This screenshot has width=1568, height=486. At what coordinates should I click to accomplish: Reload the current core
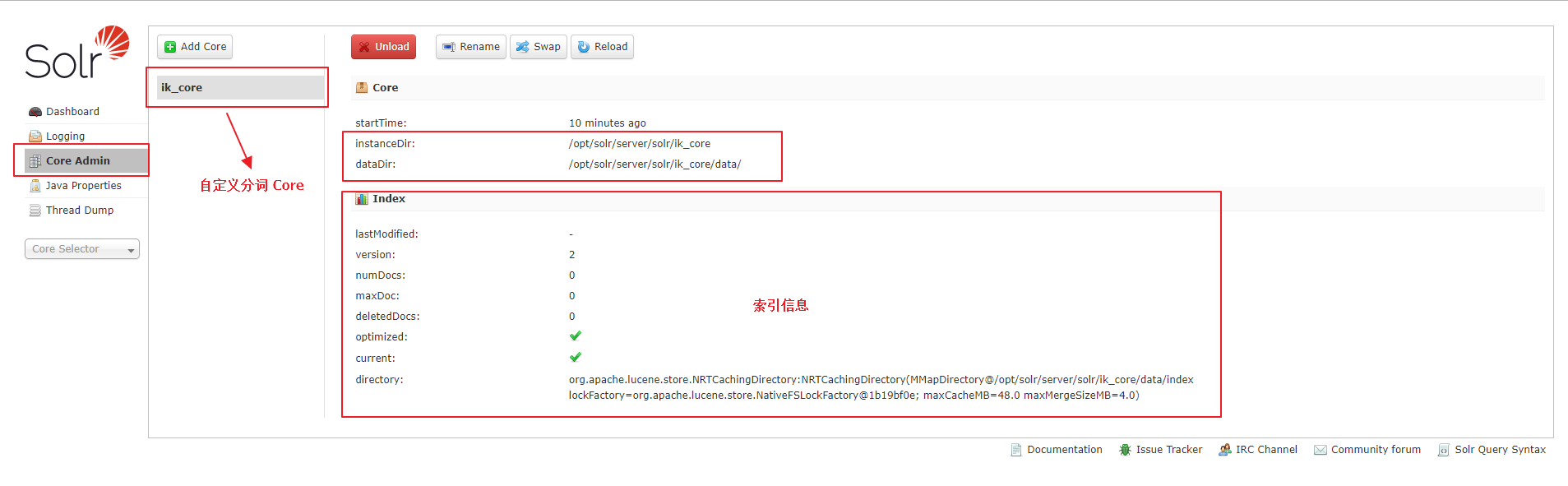(602, 47)
